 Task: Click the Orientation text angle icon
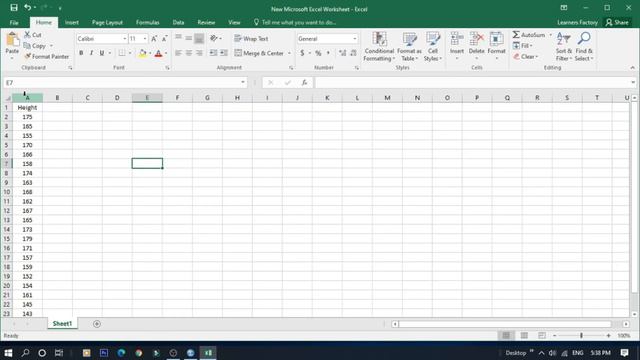(x=214, y=38)
